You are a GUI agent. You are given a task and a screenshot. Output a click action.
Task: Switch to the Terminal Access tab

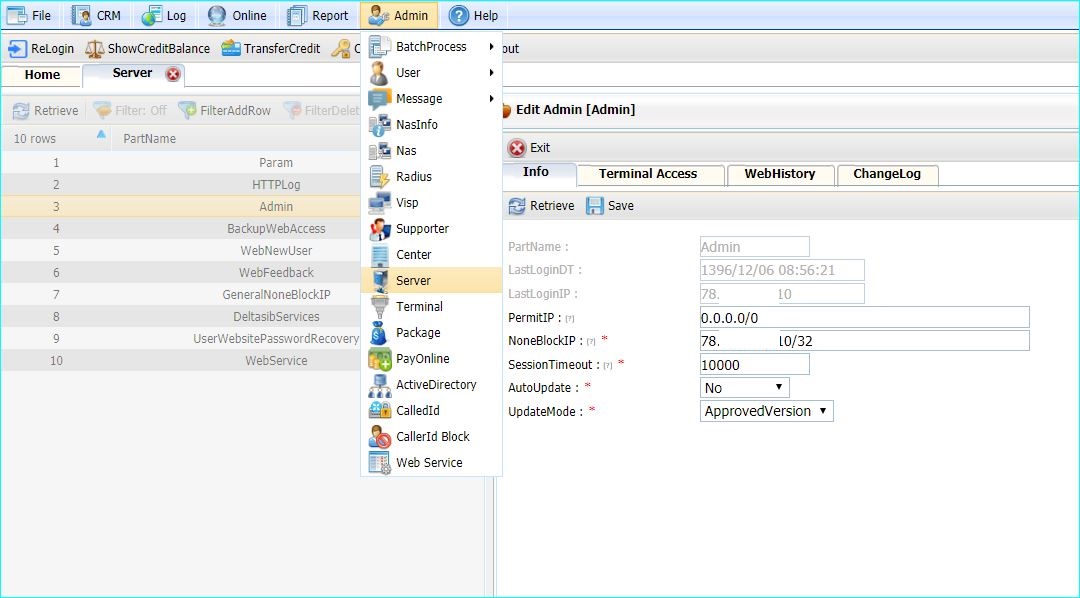[x=647, y=174]
